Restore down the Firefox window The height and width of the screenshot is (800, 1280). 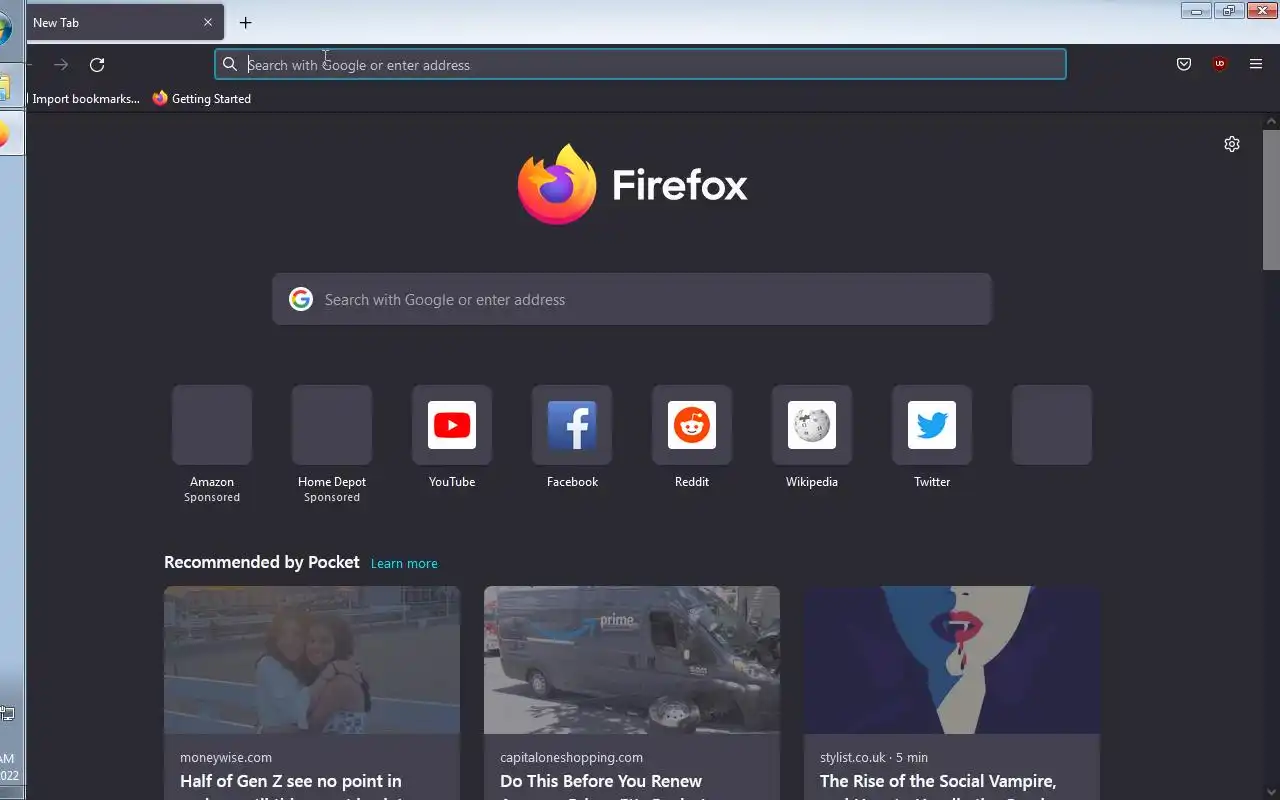(1229, 10)
